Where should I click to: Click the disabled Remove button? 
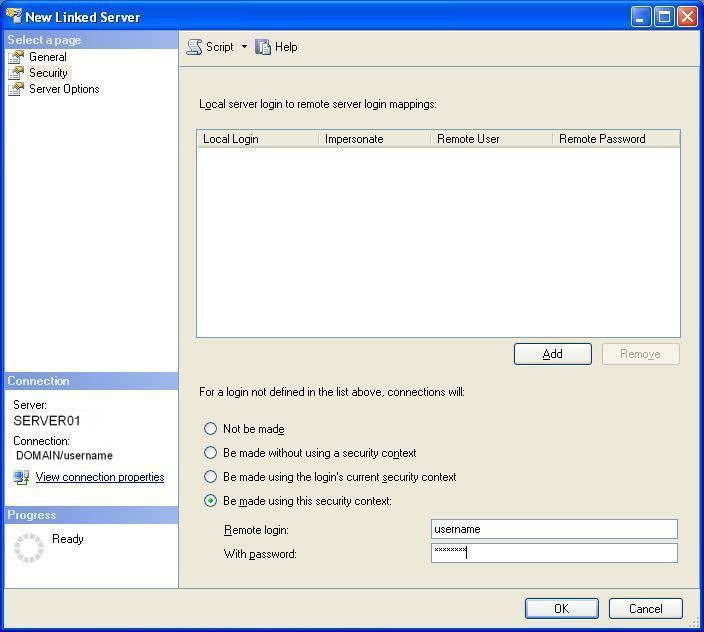(641, 354)
